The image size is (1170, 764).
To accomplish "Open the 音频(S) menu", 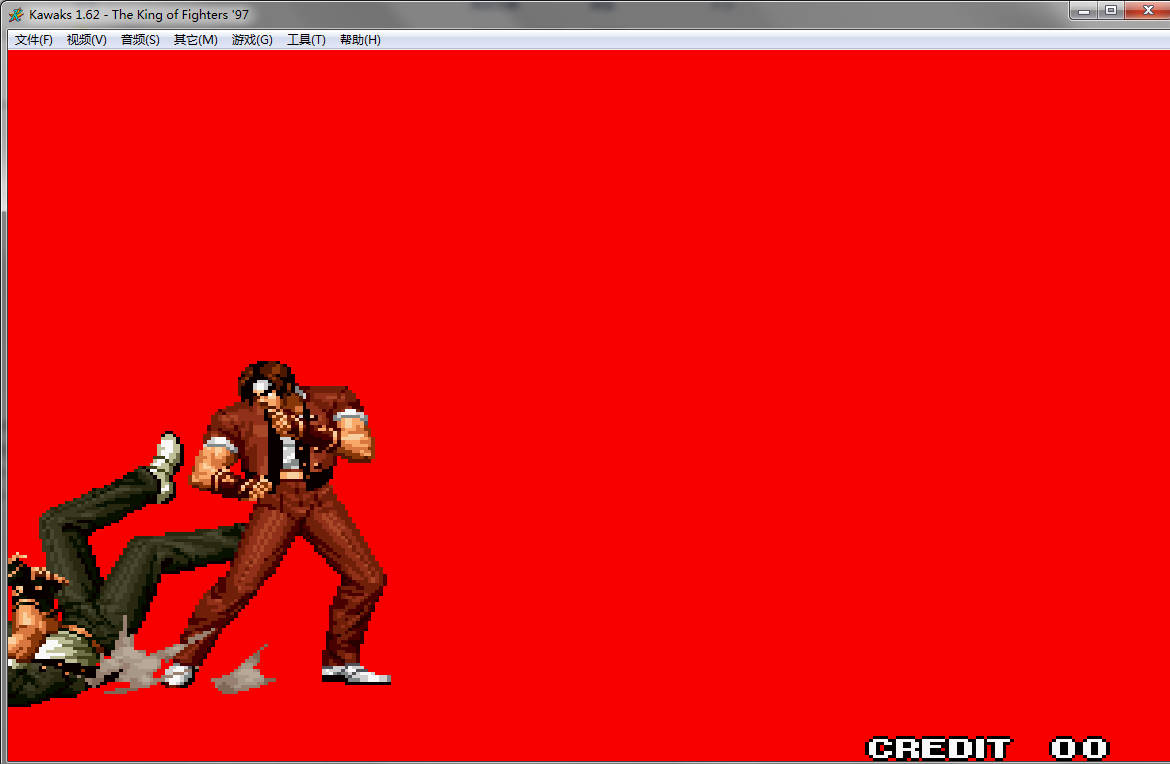I will tap(140, 40).
